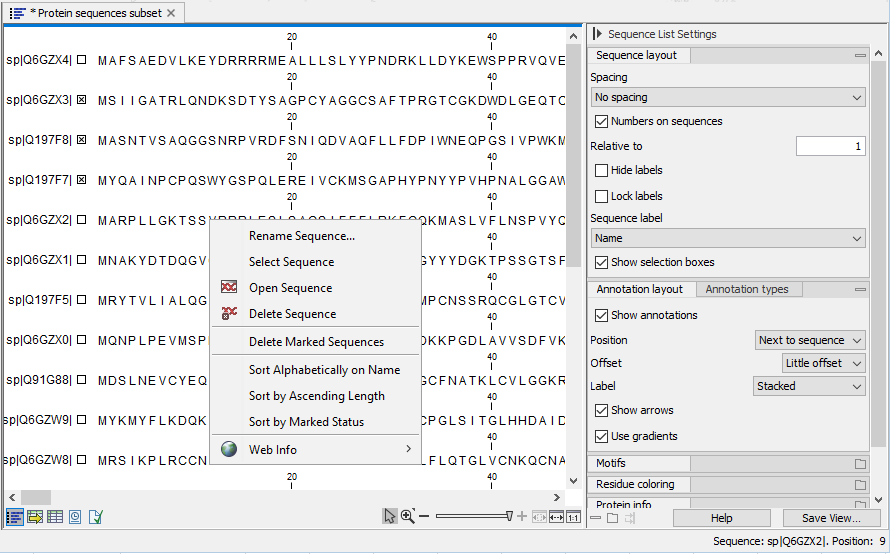
Task: Click the zoom out minus icon
Action: 424,516
